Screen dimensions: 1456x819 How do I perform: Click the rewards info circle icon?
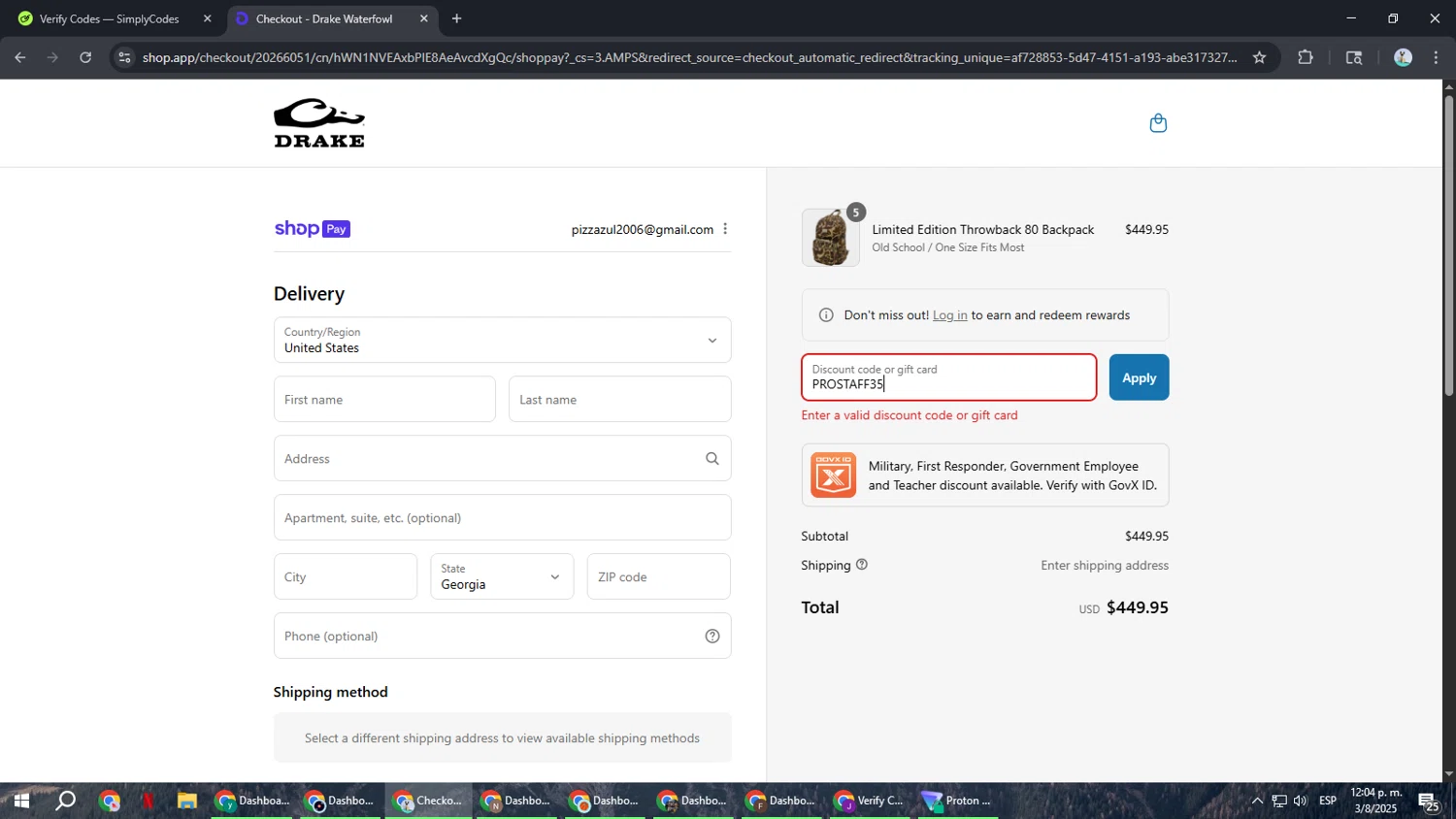(x=826, y=315)
